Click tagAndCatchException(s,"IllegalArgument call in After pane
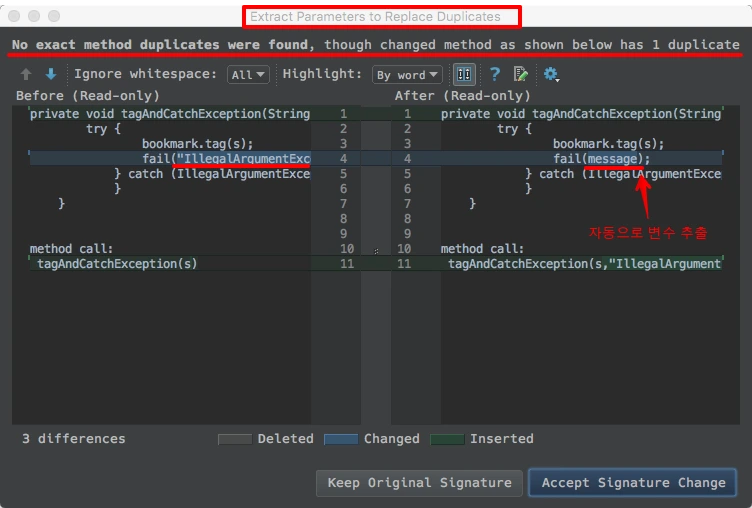752x508 pixels. pos(584,264)
